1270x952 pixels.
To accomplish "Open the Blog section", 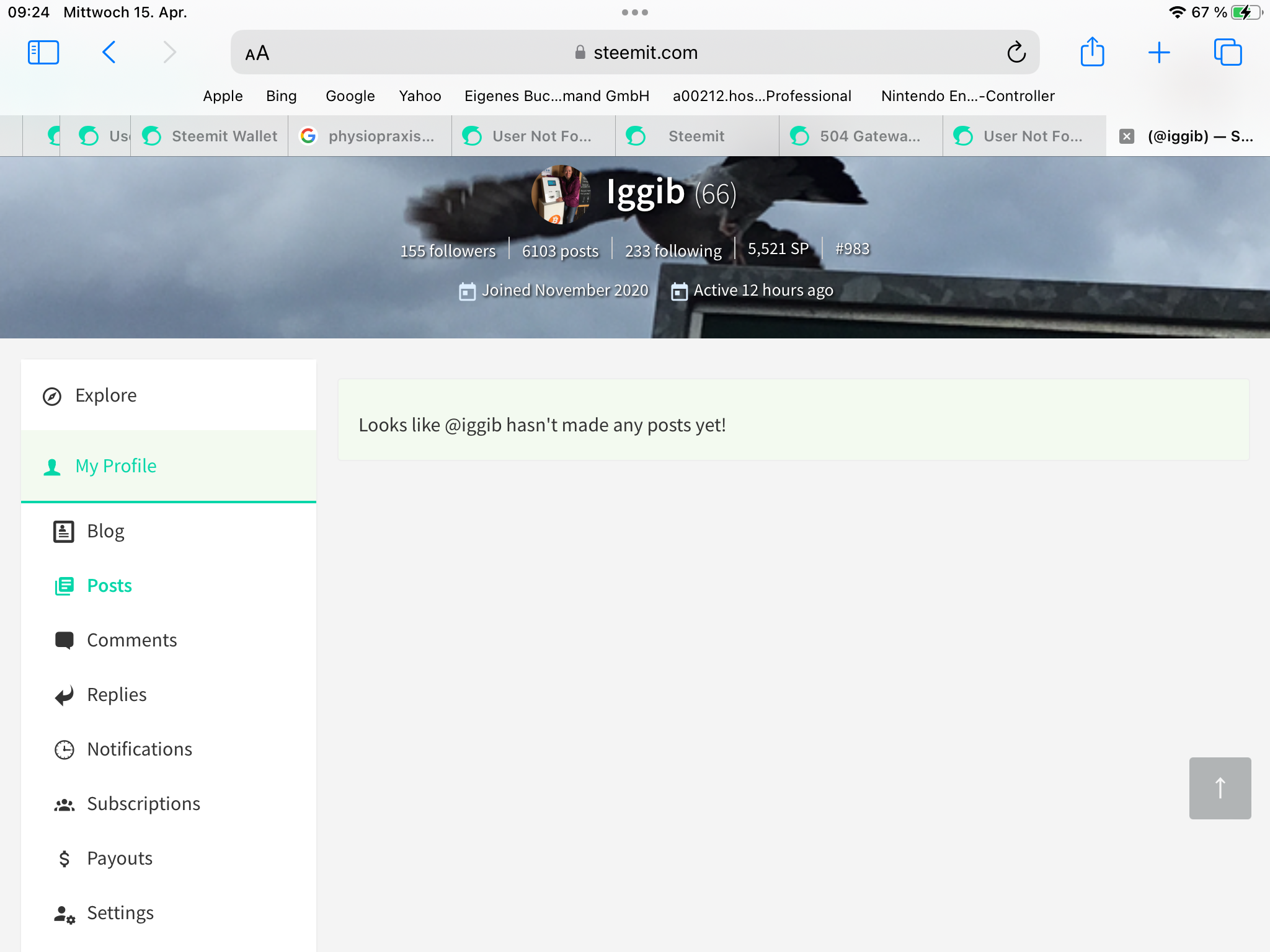I will (x=105, y=531).
